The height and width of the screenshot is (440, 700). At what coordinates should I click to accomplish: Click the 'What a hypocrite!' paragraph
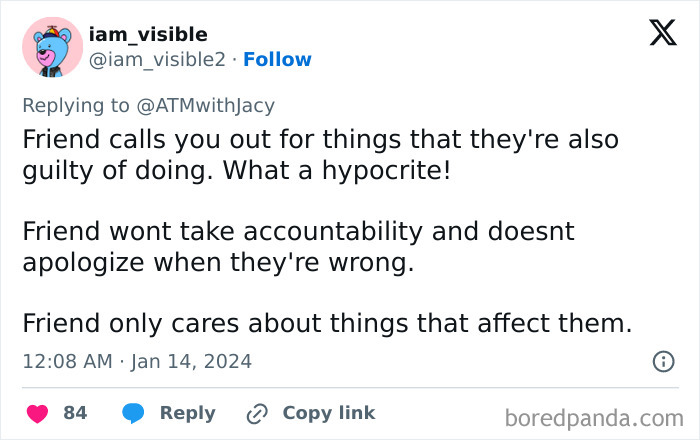[x=320, y=155]
